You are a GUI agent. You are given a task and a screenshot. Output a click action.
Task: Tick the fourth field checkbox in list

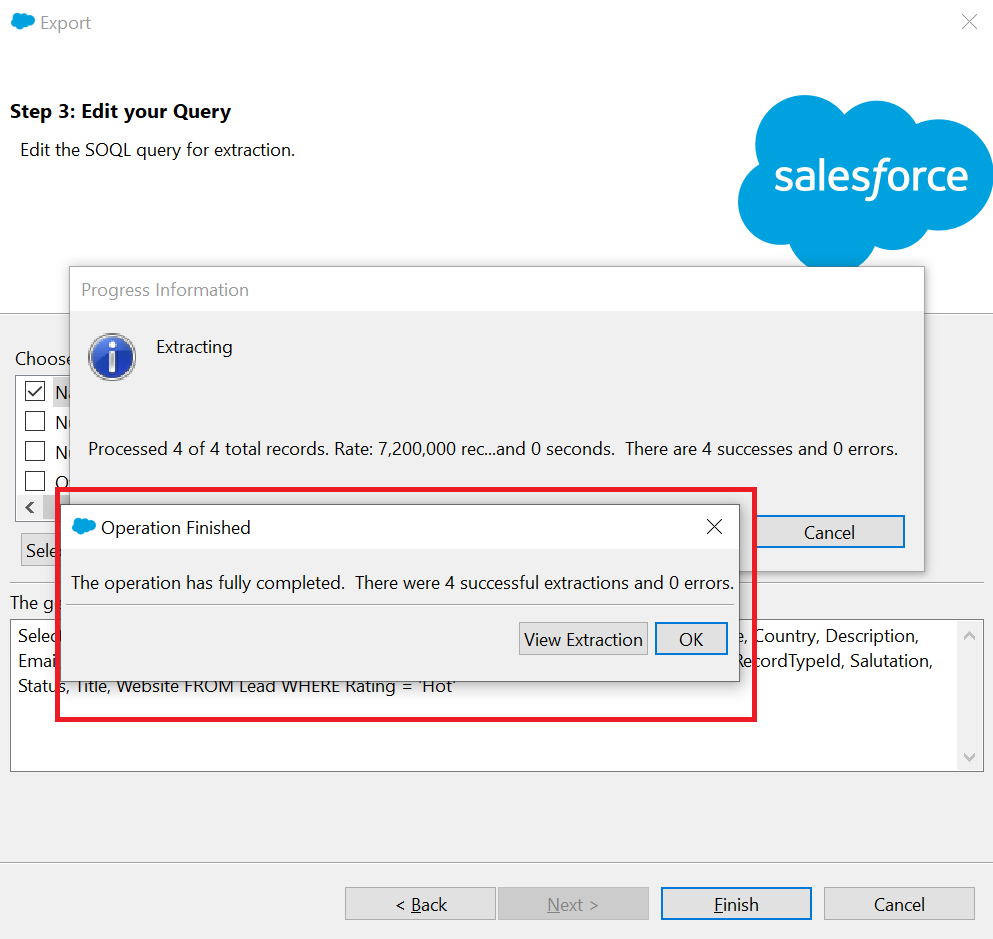(35, 481)
